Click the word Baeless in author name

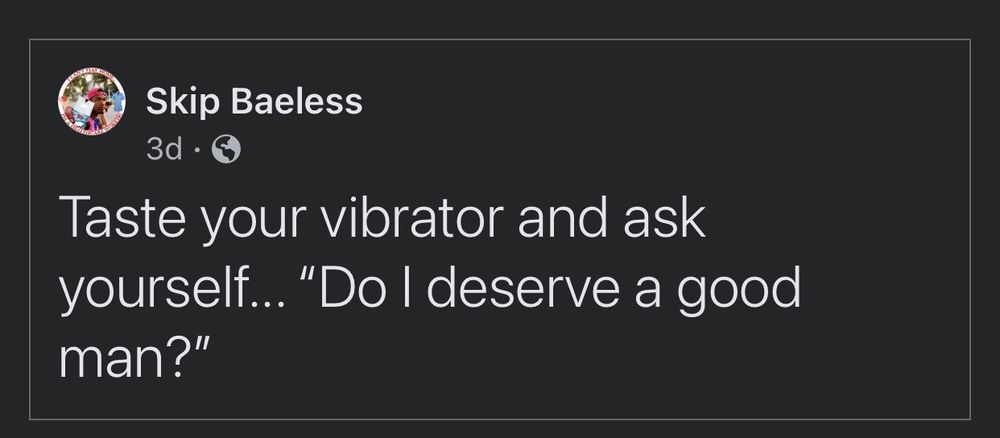tap(299, 101)
